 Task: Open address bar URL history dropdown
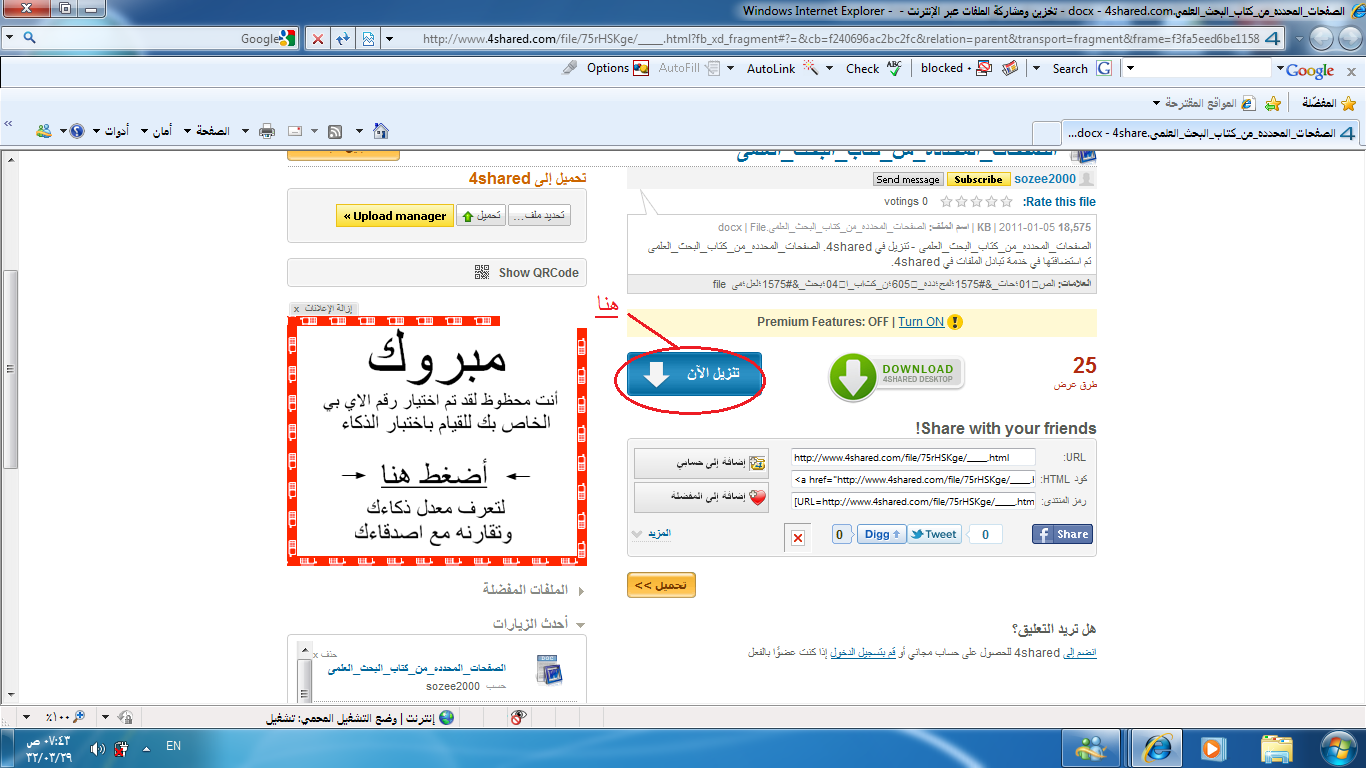pyautogui.click(x=389, y=39)
